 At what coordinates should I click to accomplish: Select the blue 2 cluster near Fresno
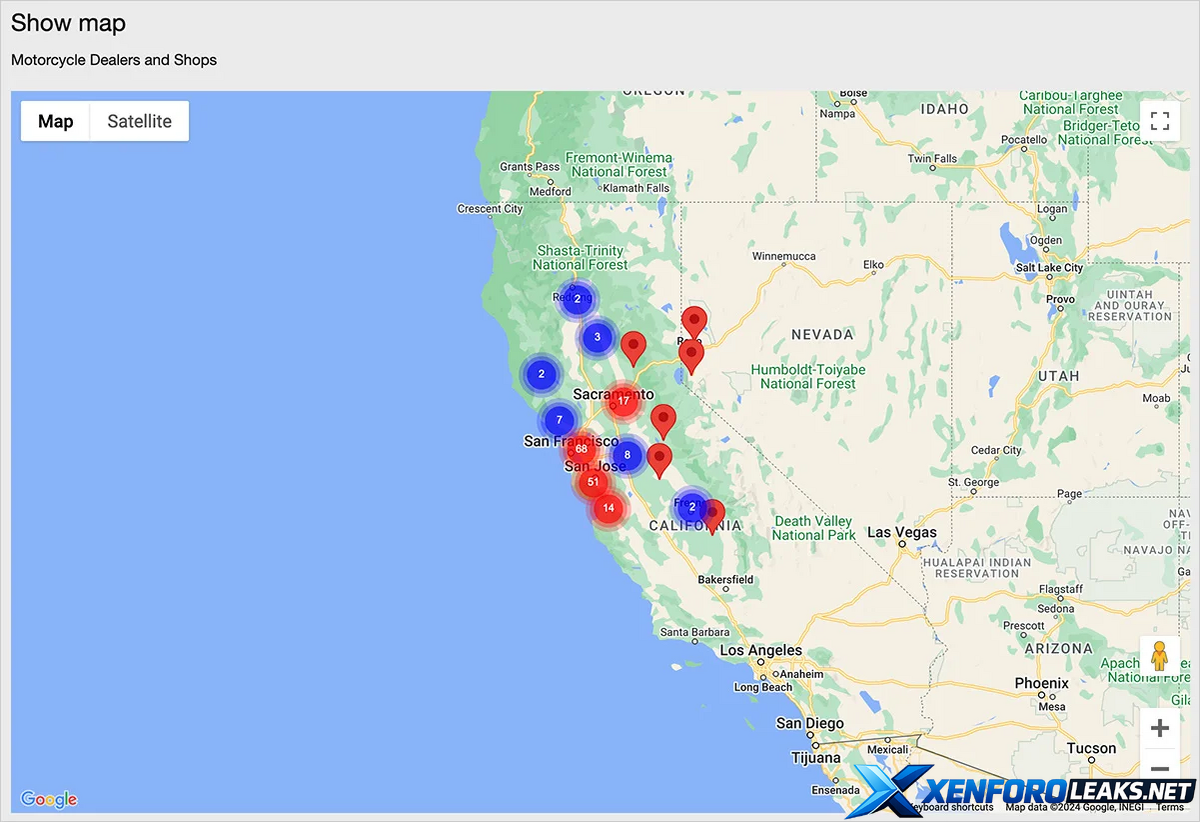click(x=691, y=507)
